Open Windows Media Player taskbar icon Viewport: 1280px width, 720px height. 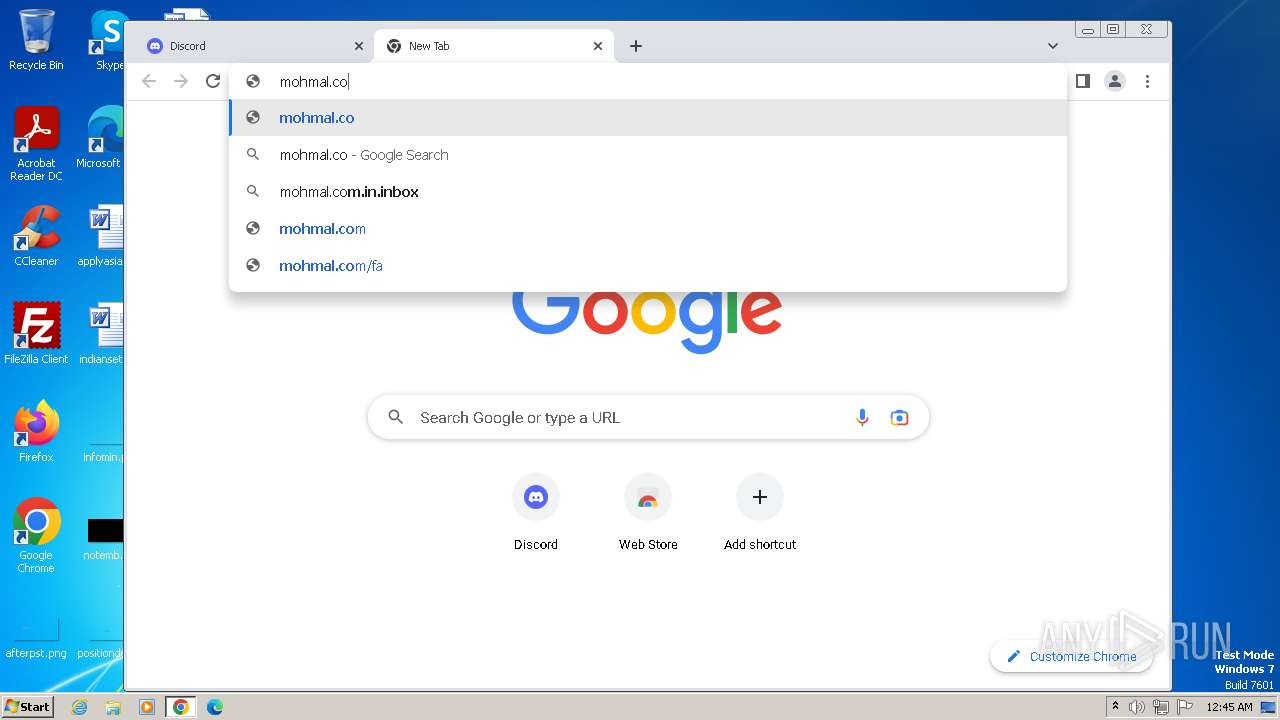[x=147, y=707]
